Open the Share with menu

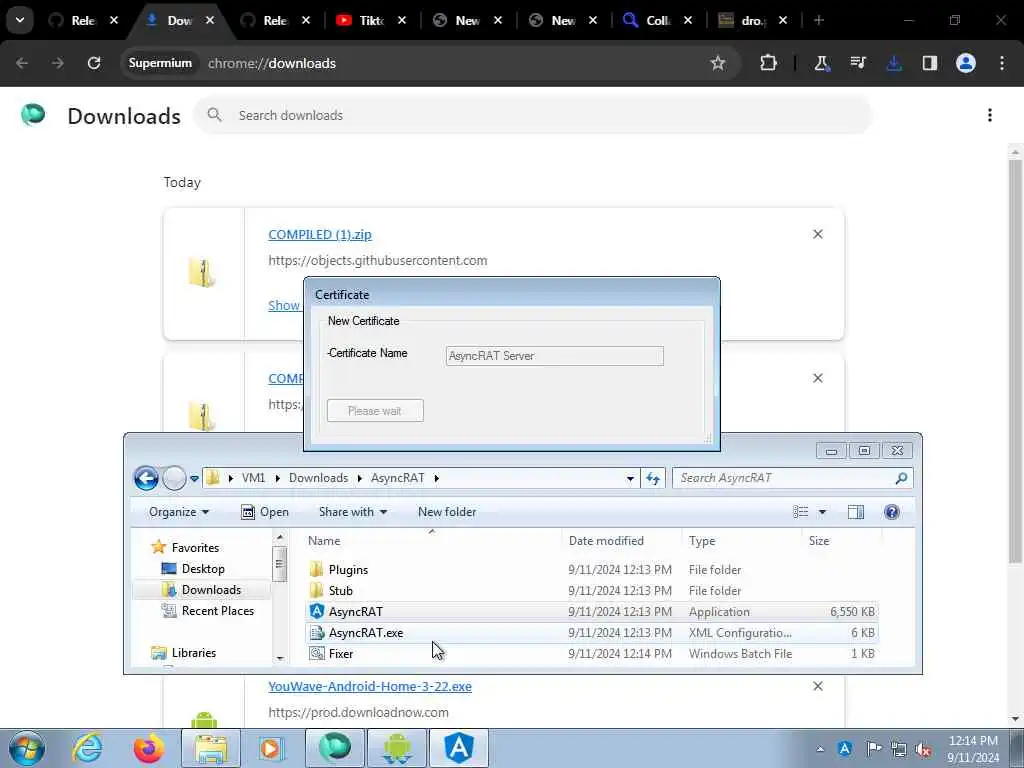pos(353,512)
